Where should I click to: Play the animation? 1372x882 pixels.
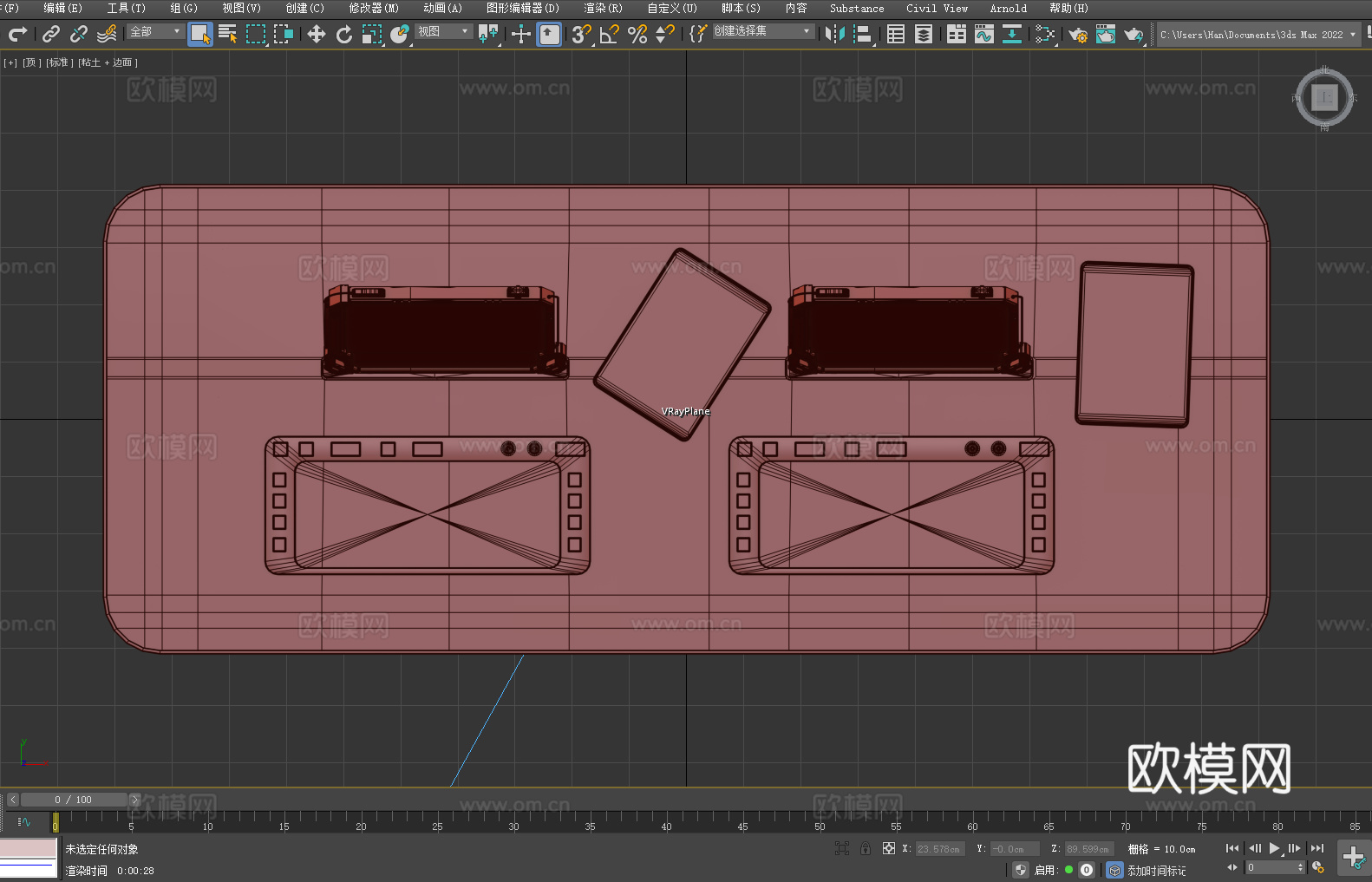tap(1275, 848)
